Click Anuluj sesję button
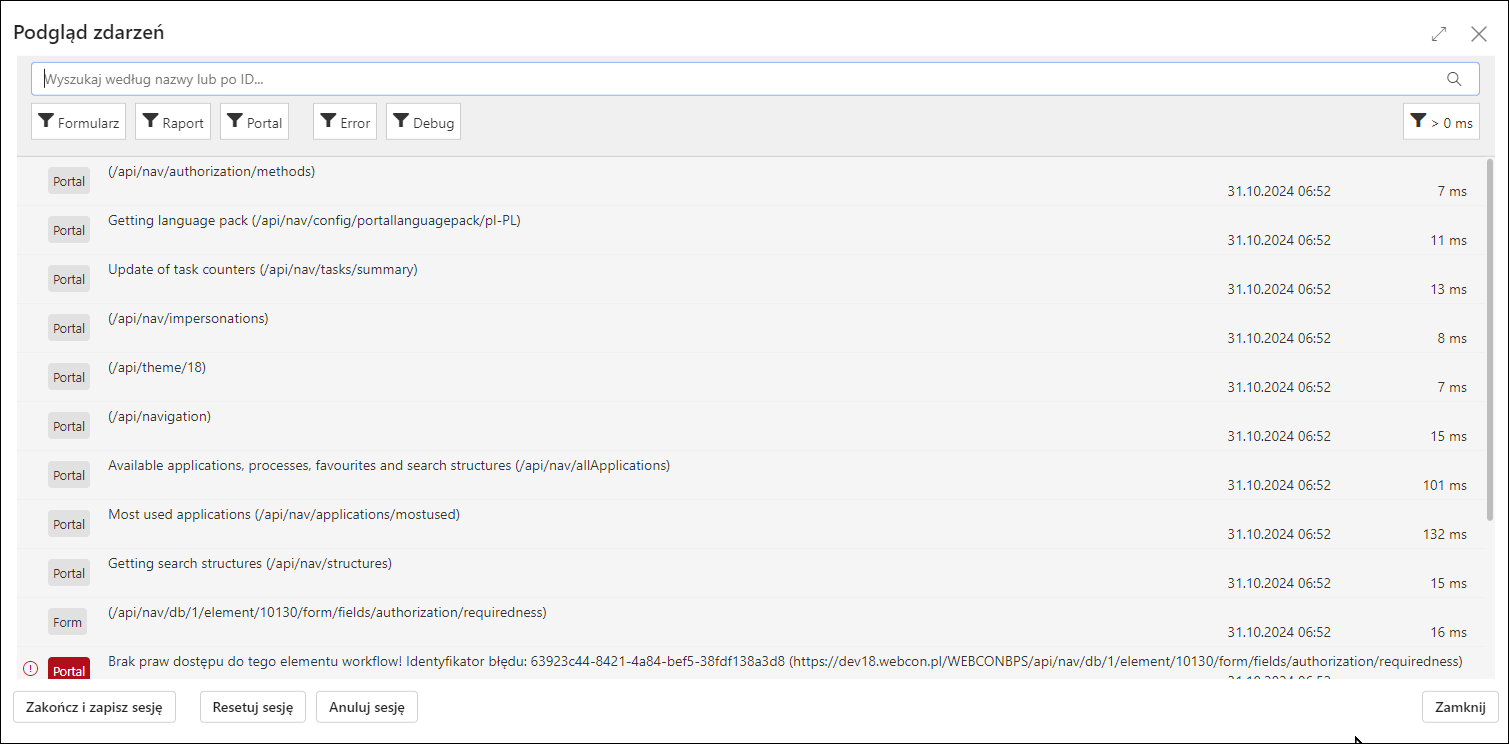 [367, 707]
